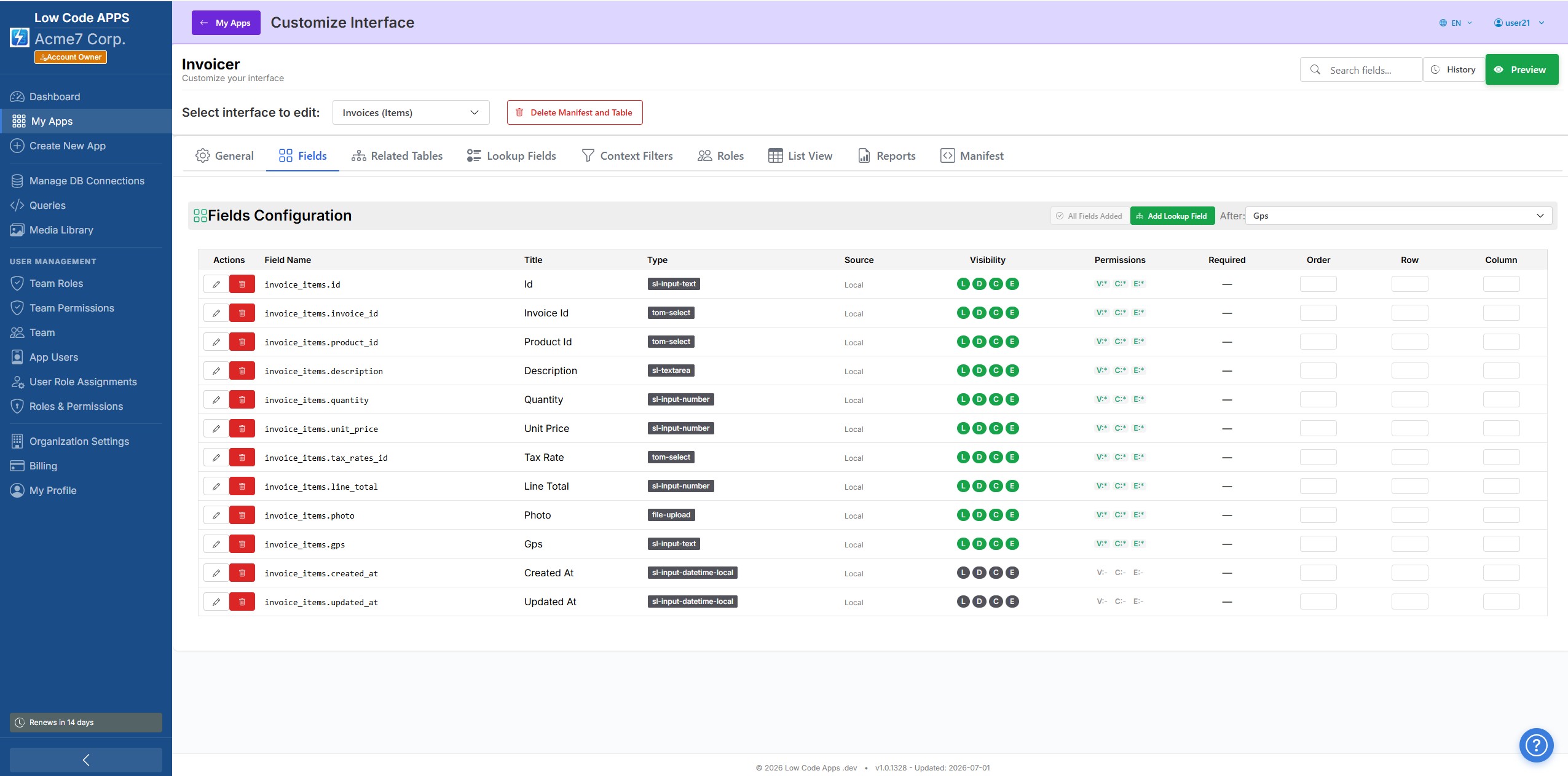Screen dimensions: 1568x776
Task: Open Billing in the sidebar
Action: pos(86,466)
